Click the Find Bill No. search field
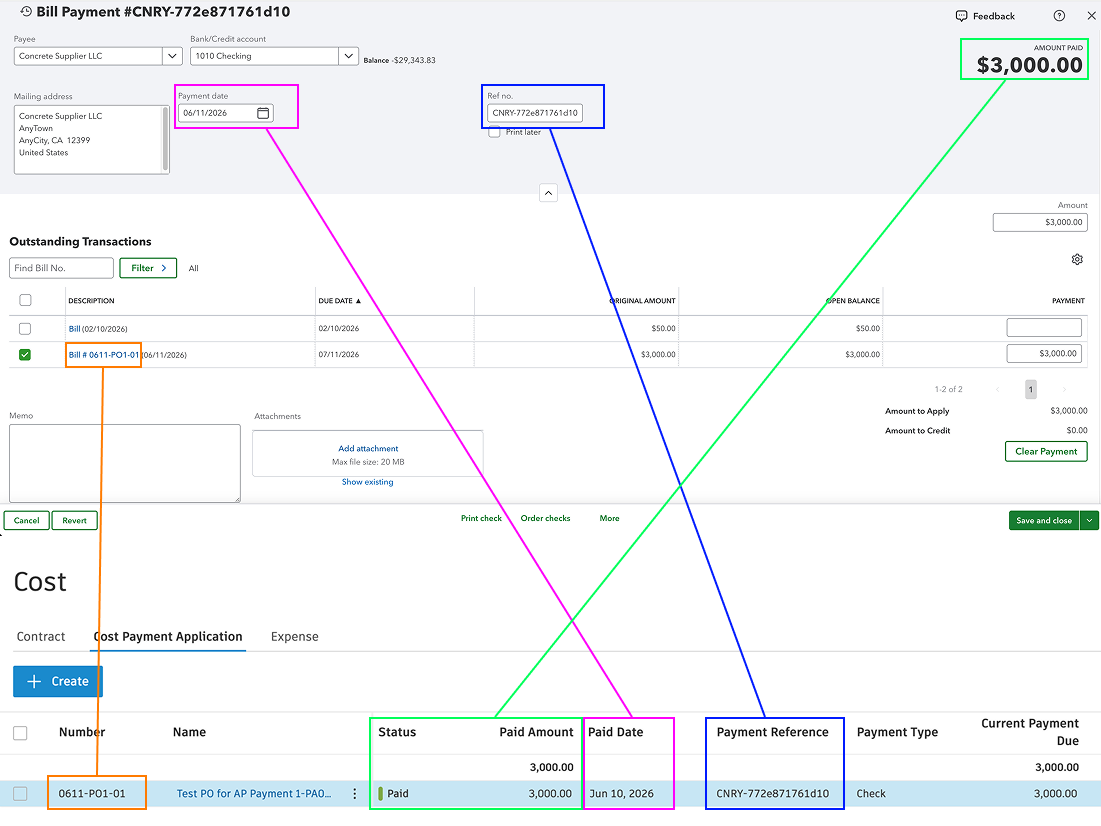Image resolution: width=1101 pixels, height=826 pixels. point(61,268)
